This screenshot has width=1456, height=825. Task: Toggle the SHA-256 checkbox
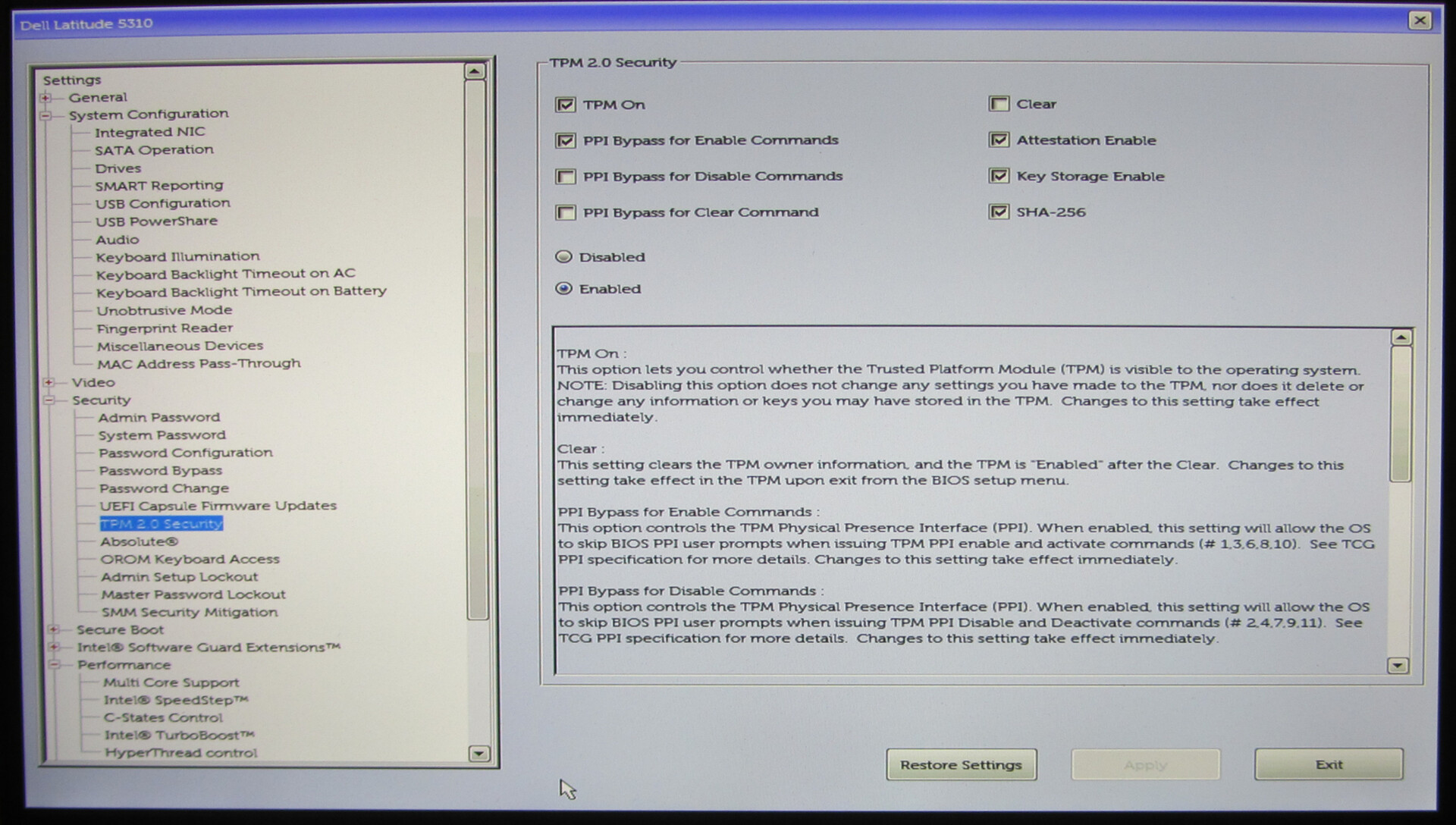click(999, 212)
